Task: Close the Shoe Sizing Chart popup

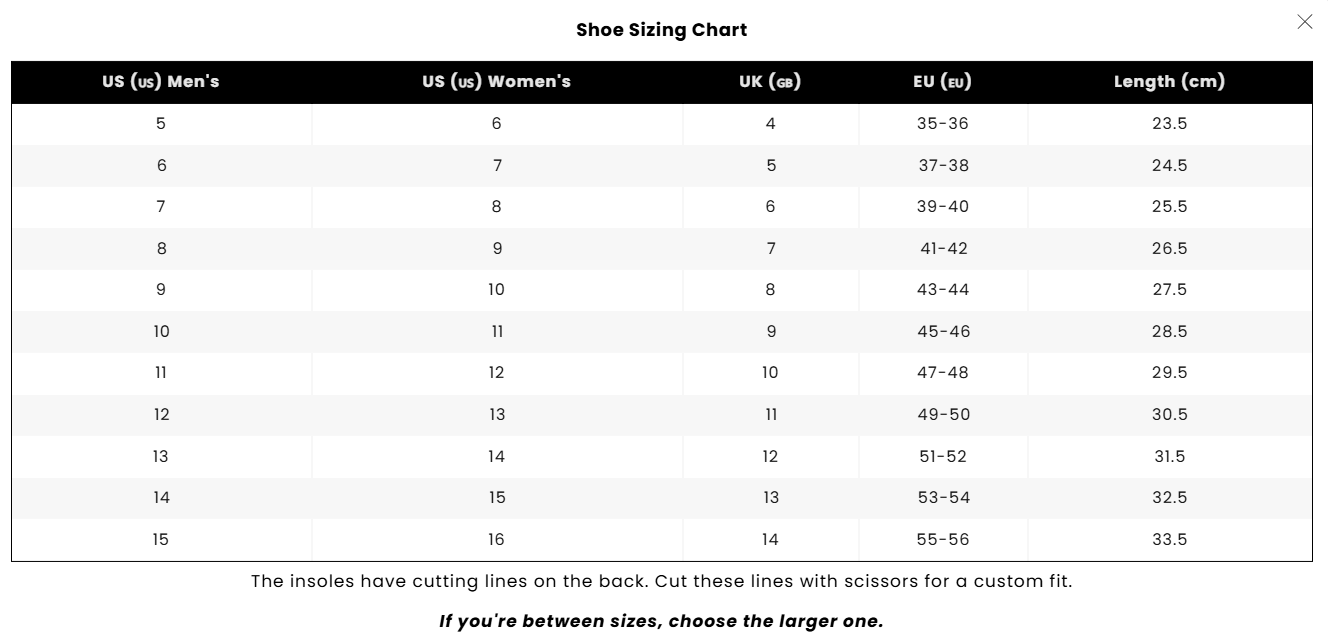Action: [1304, 22]
